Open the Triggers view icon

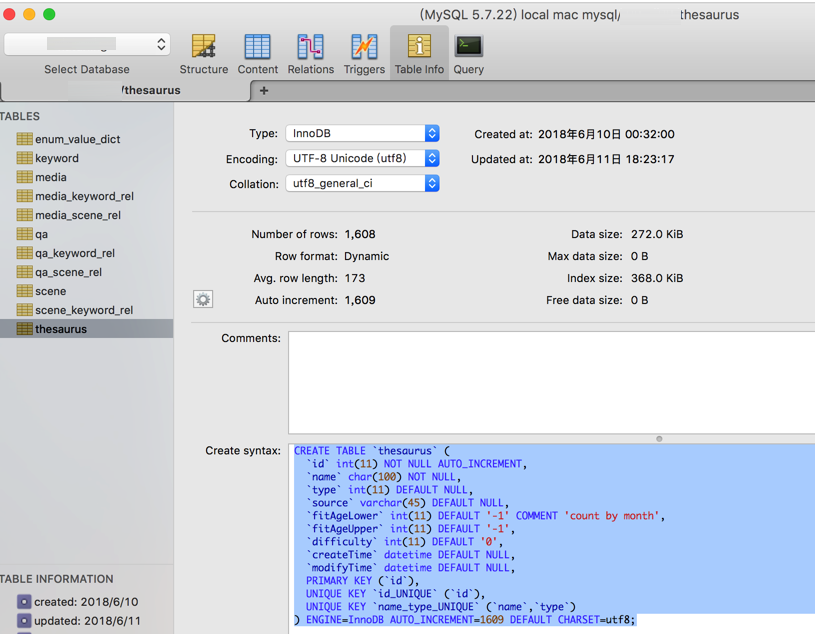pos(364,46)
